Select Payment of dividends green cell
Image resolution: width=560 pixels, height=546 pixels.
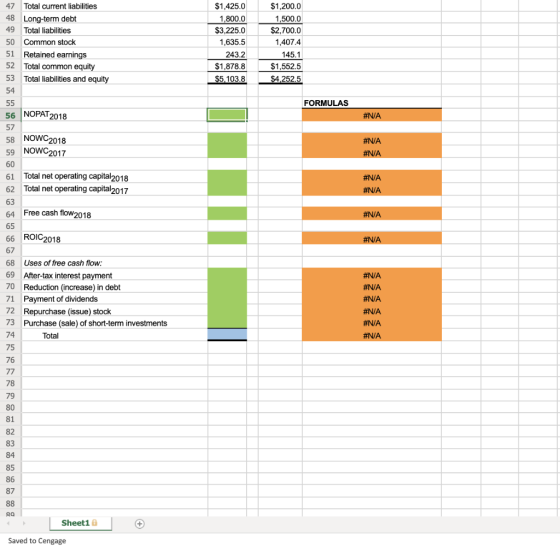click(227, 299)
